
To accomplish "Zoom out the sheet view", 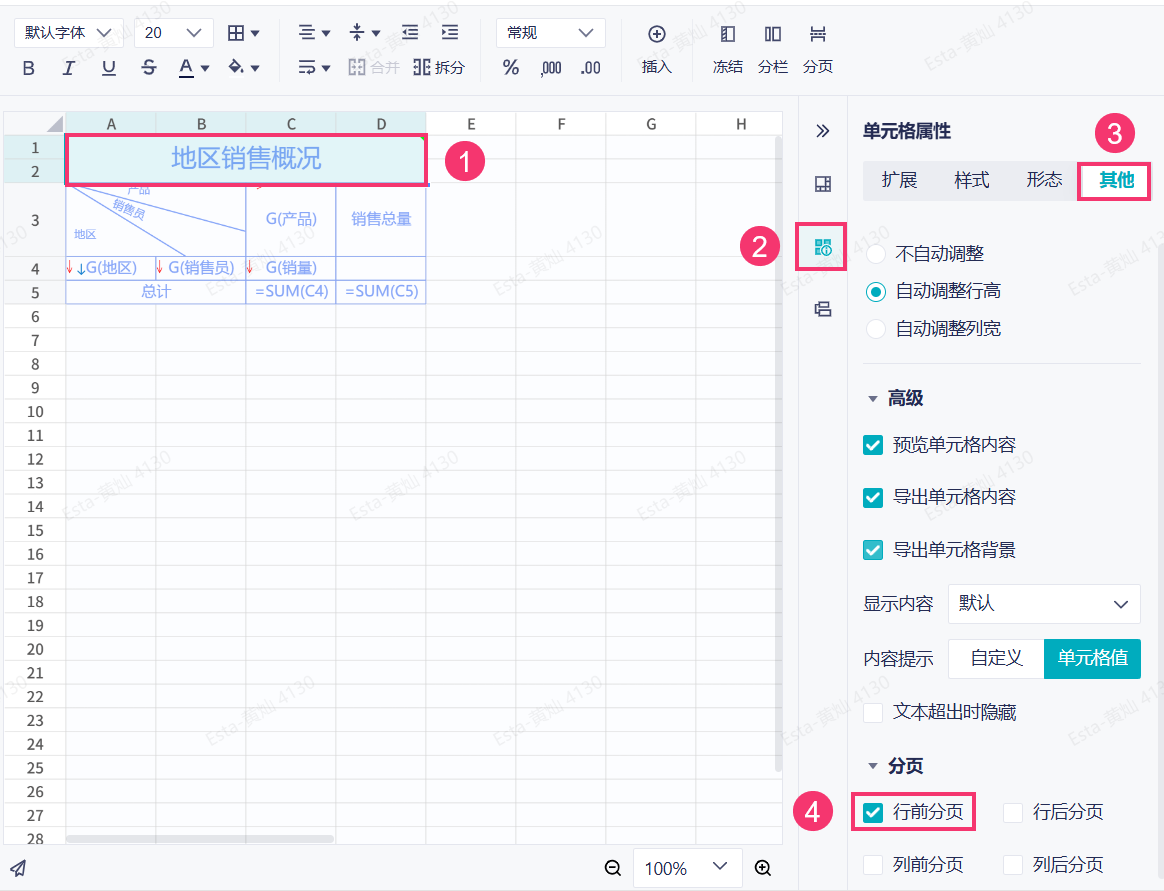I will [x=612, y=868].
